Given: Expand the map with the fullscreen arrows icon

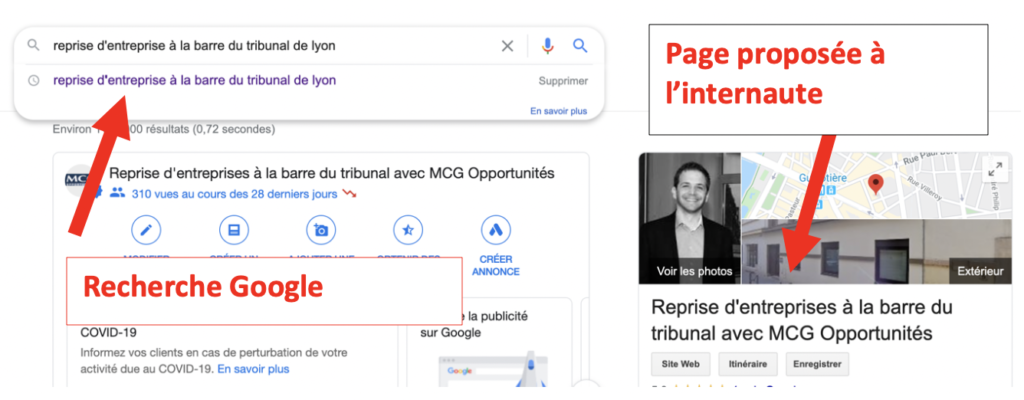Looking at the screenshot, I should click(x=995, y=170).
